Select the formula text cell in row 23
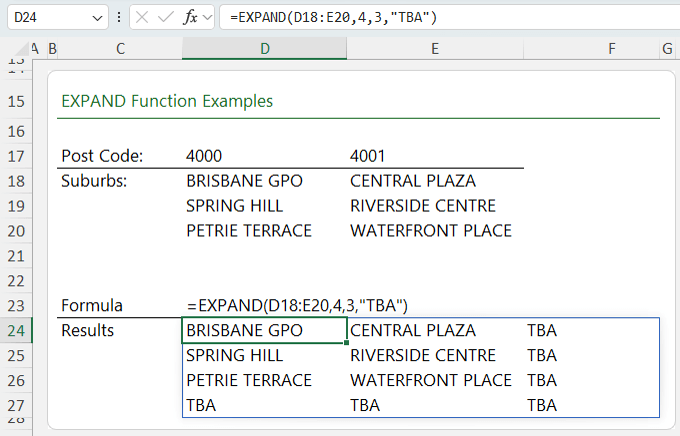The height and width of the screenshot is (436, 680). (298, 305)
